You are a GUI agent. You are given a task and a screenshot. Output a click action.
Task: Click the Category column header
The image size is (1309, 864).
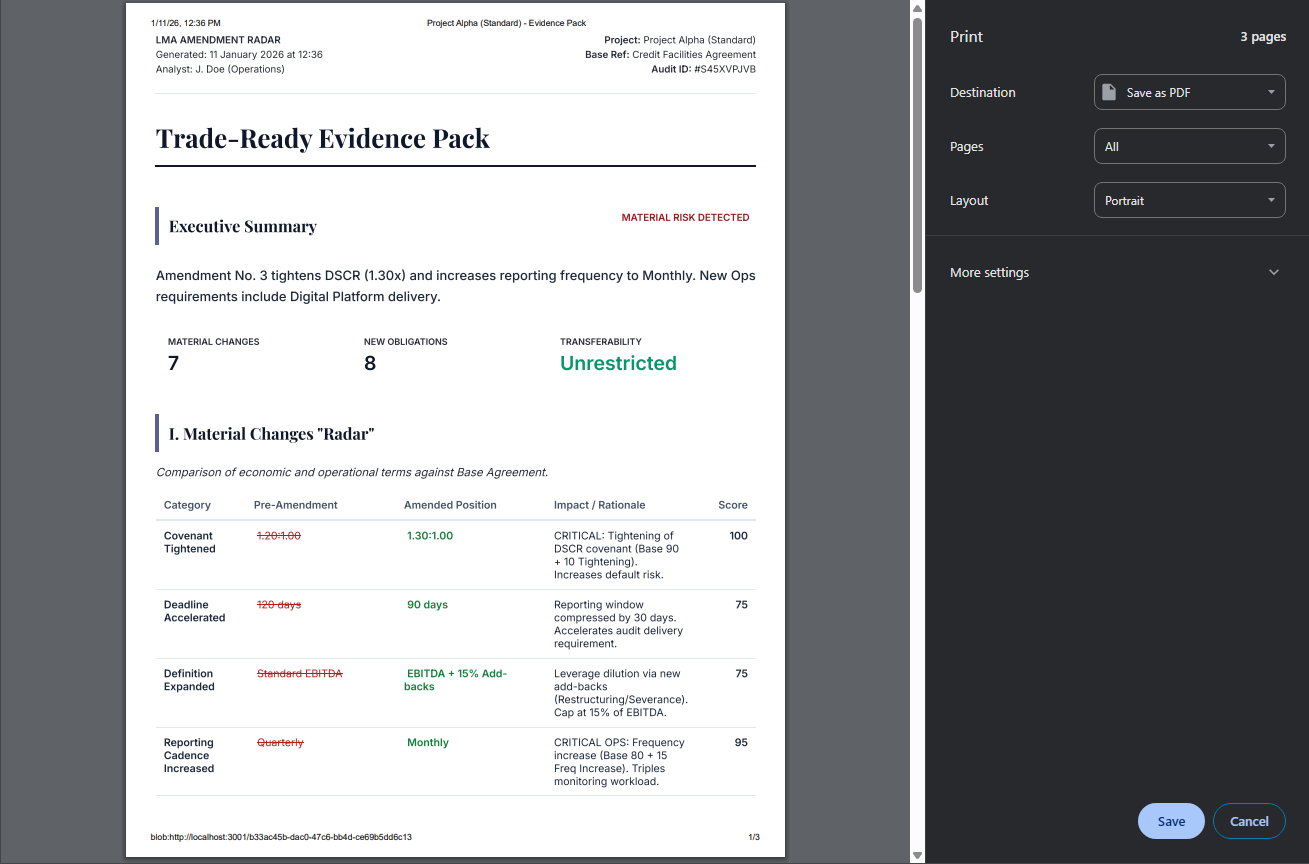pyautogui.click(x=187, y=505)
